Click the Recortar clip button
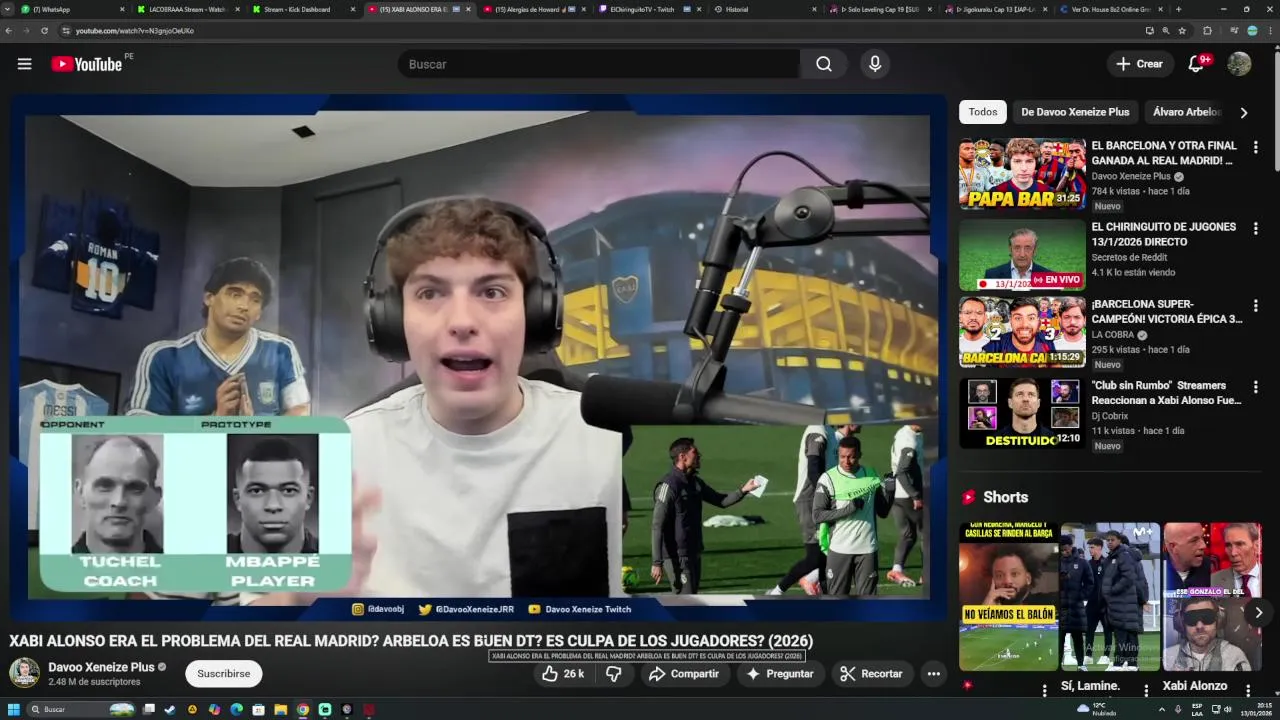This screenshot has height=720, width=1280. pyautogui.click(x=870, y=674)
